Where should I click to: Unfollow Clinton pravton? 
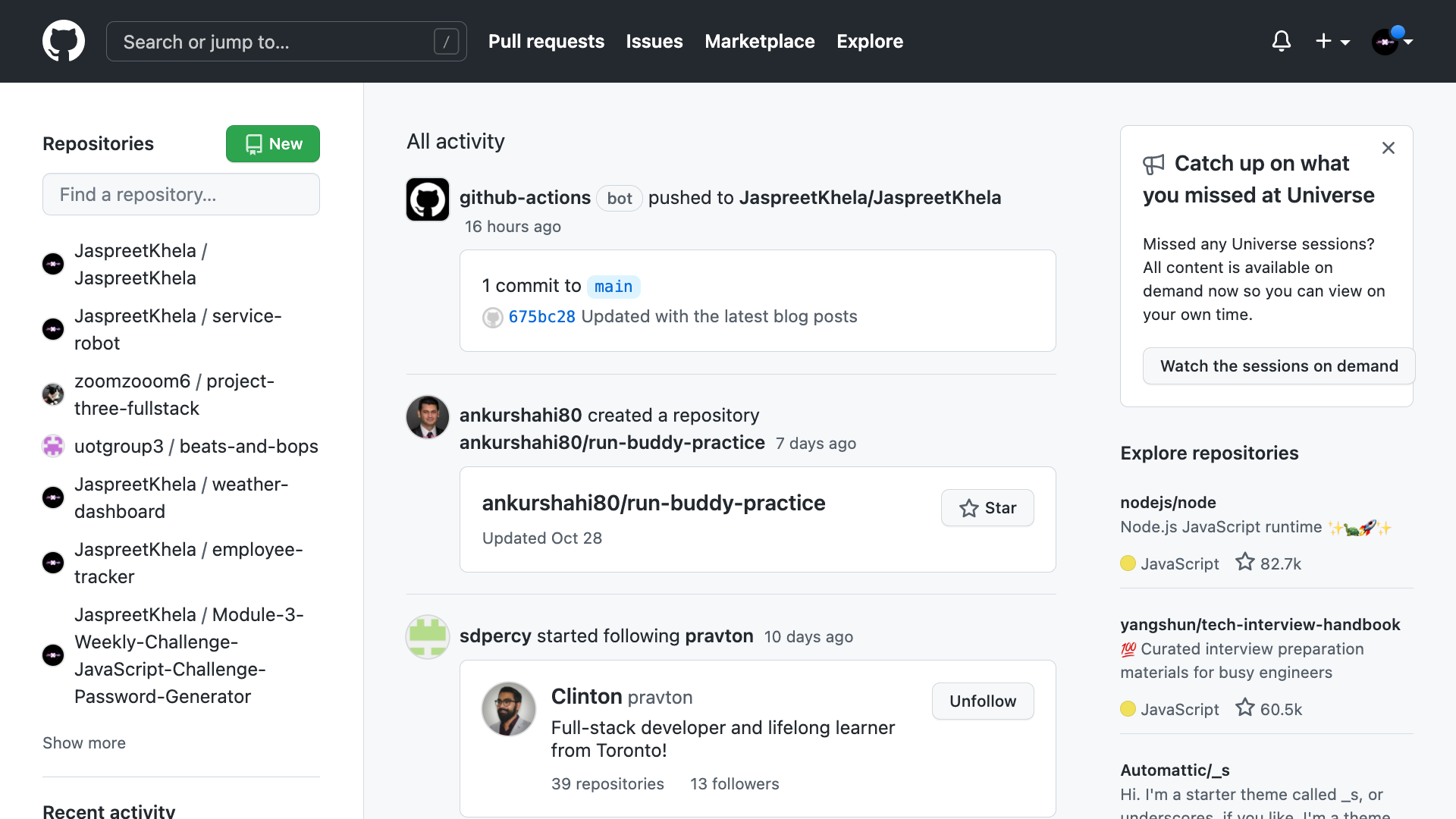pos(983,701)
